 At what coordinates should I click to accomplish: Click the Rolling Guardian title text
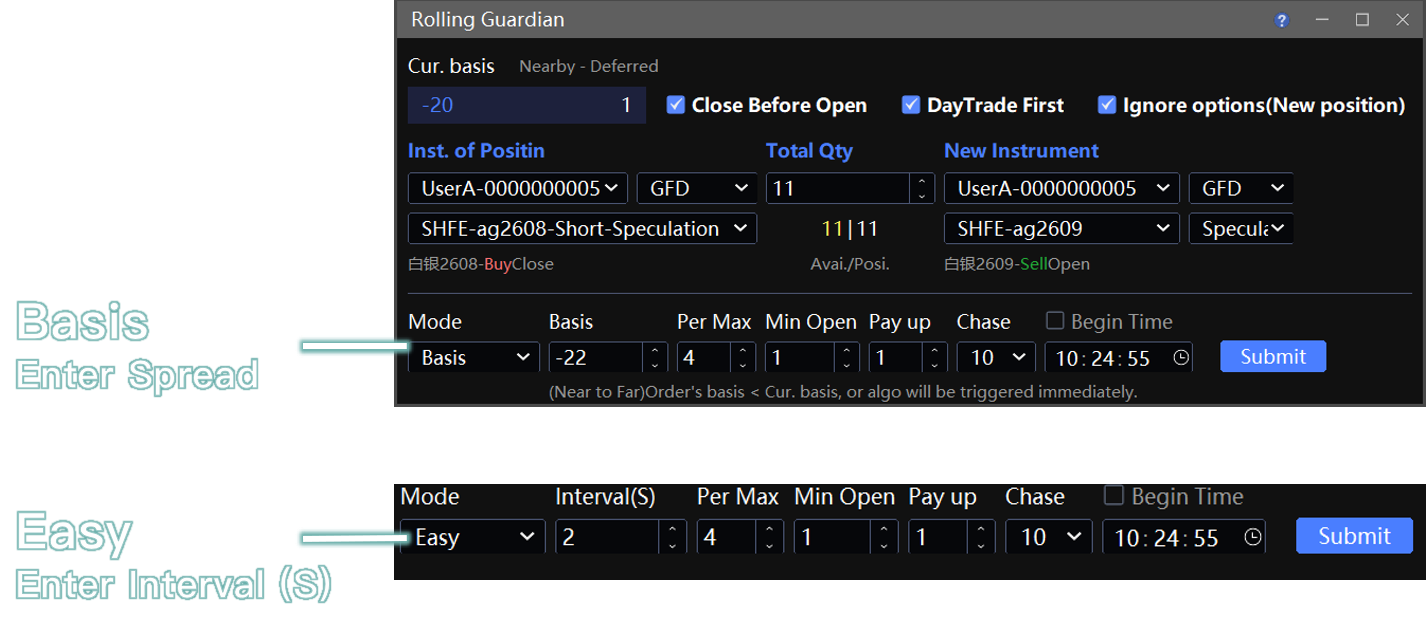[x=488, y=19]
